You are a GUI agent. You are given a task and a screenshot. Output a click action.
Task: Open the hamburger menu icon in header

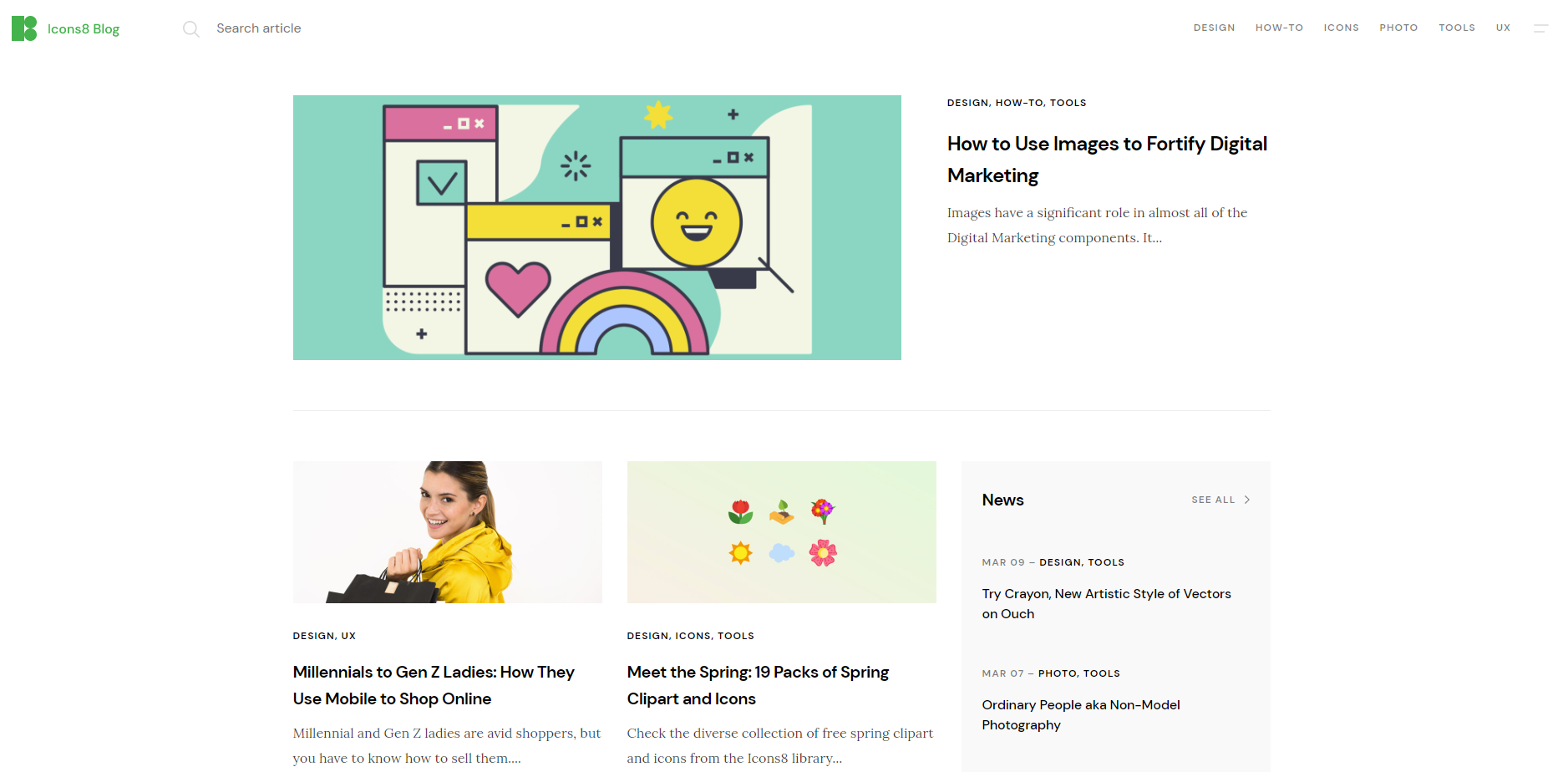(1541, 28)
